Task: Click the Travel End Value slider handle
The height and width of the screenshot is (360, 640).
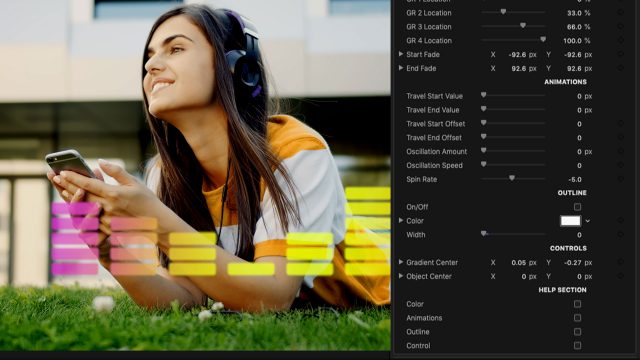Action: click(484, 109)
